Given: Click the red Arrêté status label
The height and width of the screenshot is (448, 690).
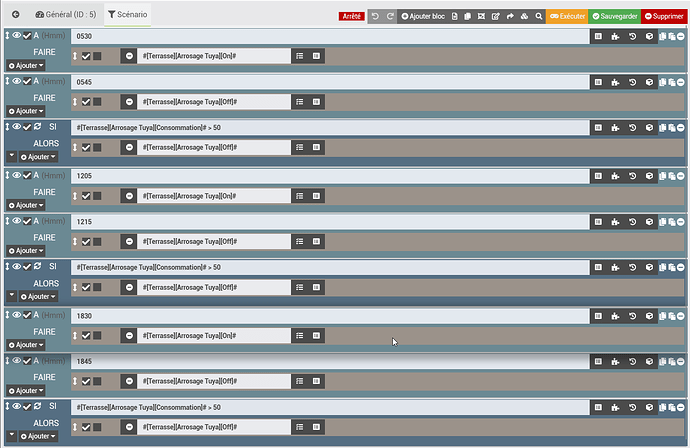Looking at the screenshot, I should pyautogui.click(x=352, y=16).
